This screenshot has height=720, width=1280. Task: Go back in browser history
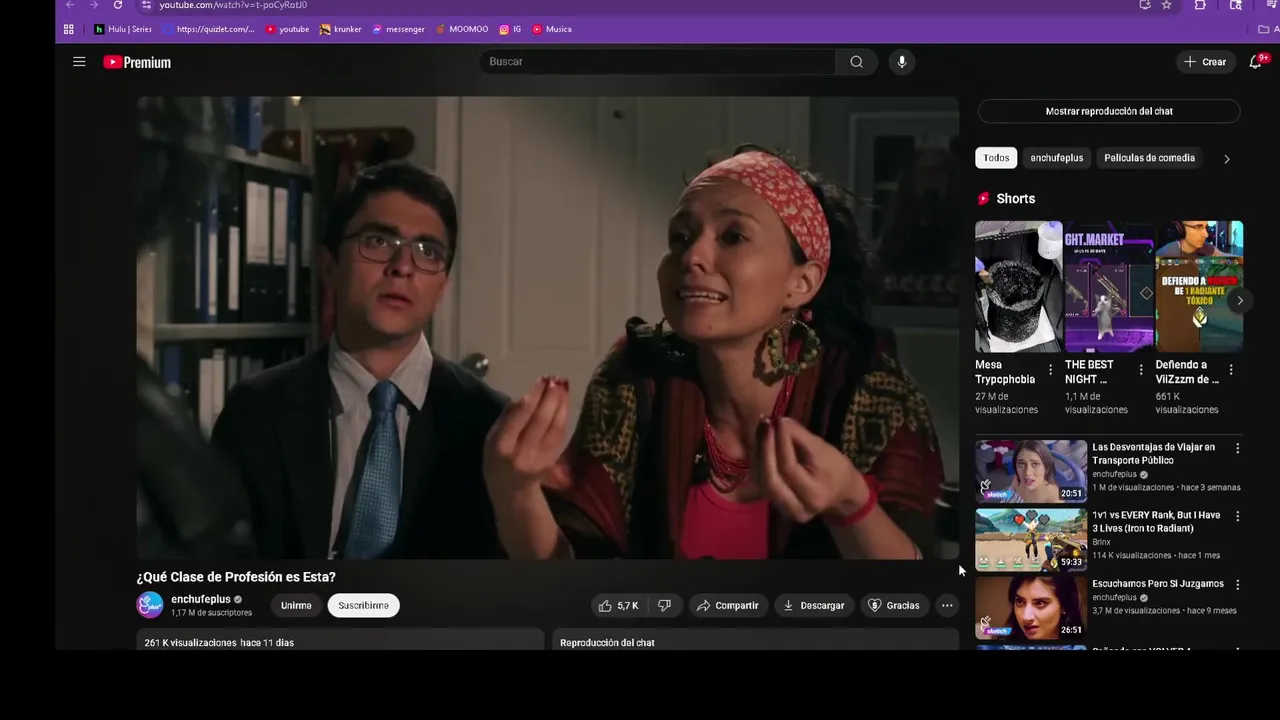click(x=70, y=5)
